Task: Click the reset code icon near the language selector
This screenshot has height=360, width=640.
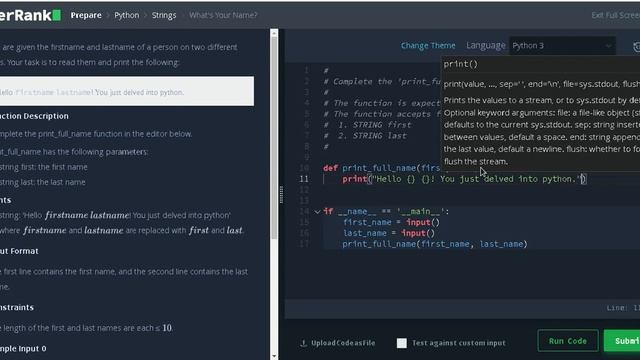Action: tap(636, 47)
